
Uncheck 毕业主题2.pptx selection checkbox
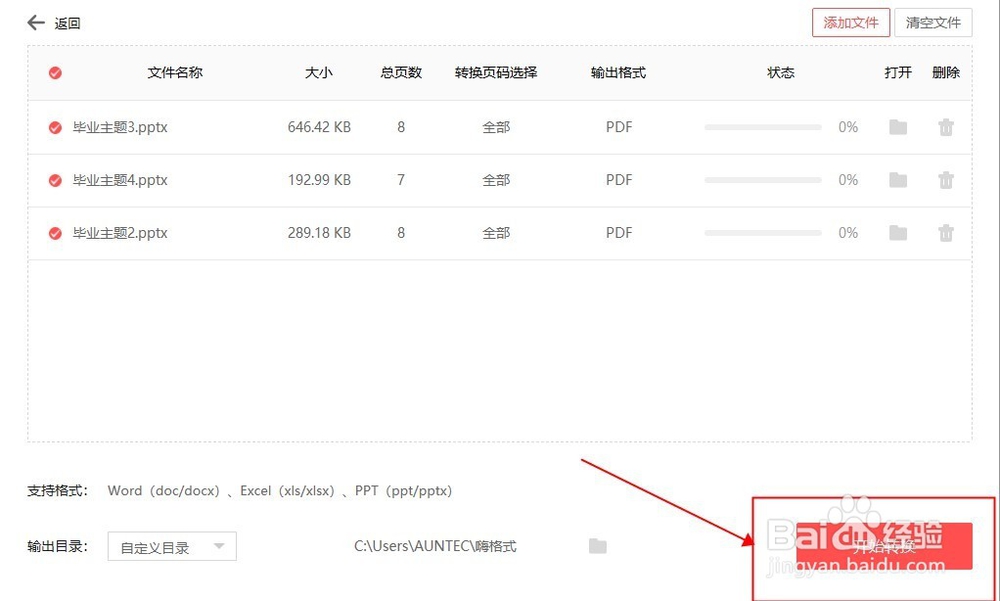[x=54, y=233]
